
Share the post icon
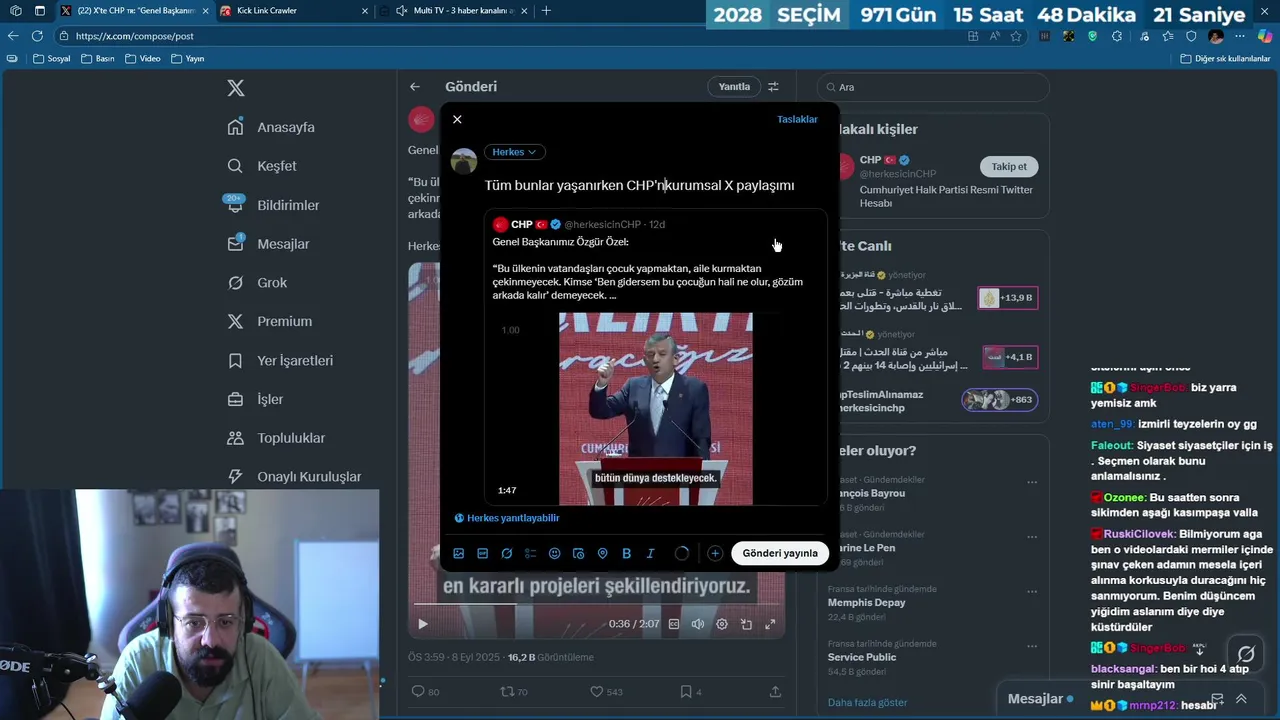(775, 691)
